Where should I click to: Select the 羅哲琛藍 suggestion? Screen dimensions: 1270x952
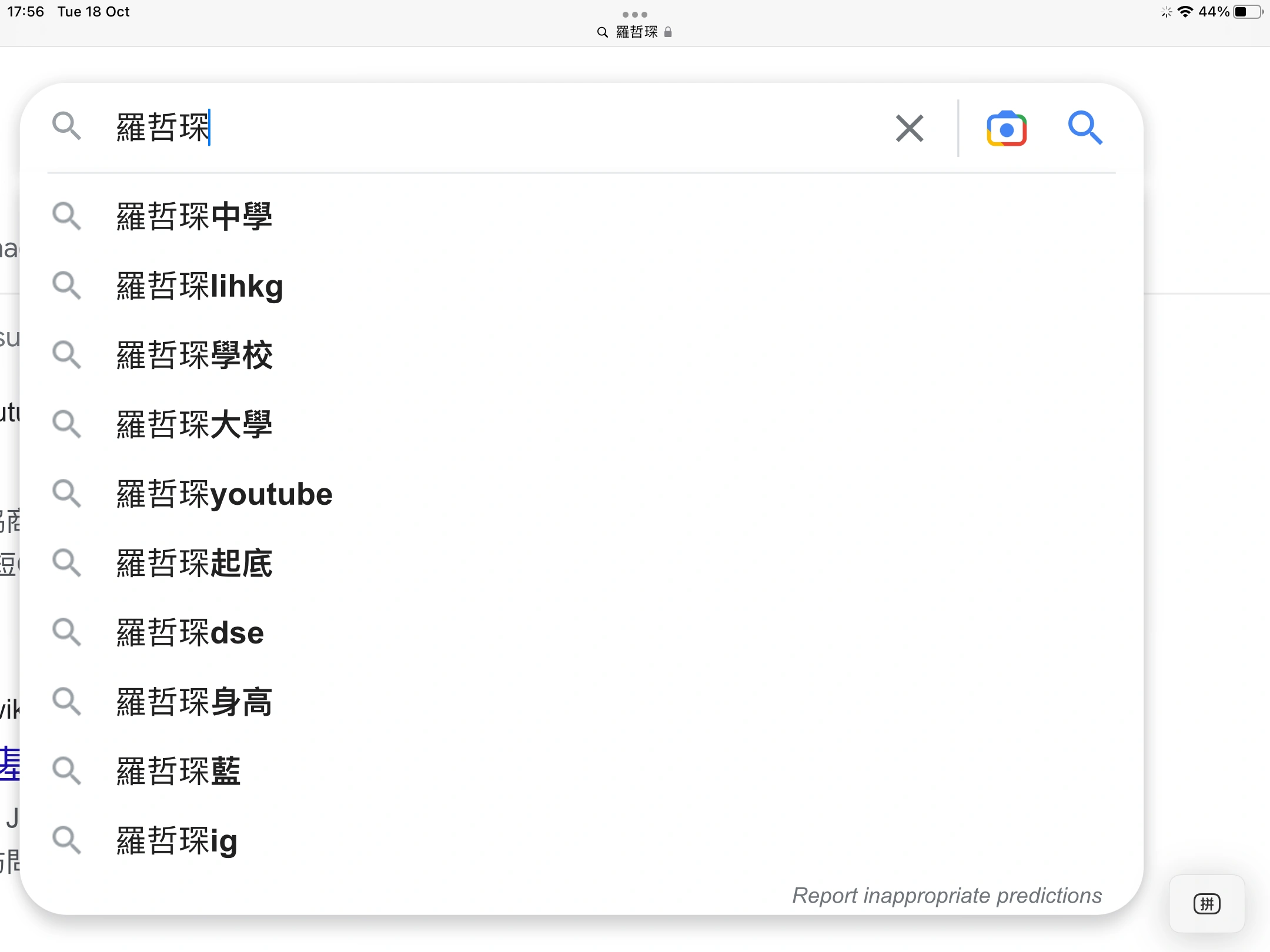point(178,771)
